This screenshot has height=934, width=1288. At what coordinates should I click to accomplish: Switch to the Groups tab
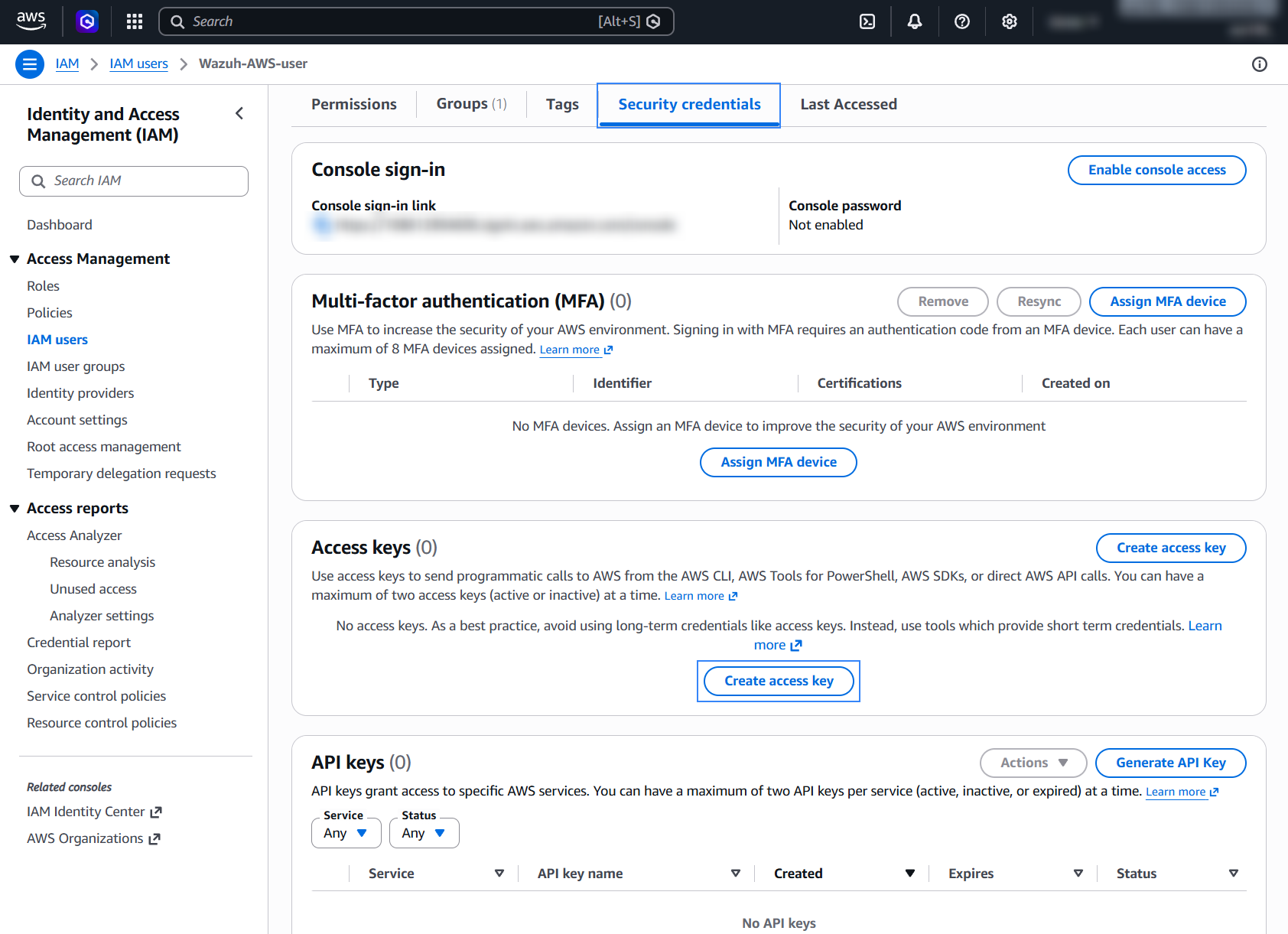coord(471,104)
